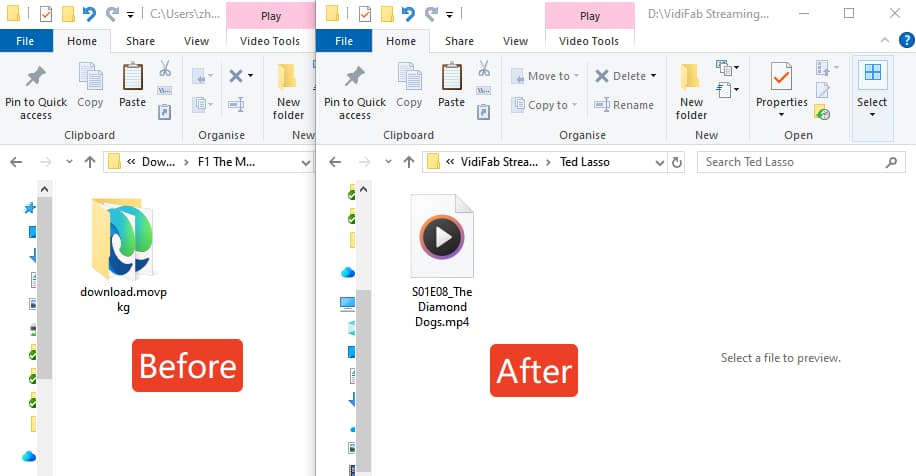Click Properties icon in right window
This screenshot has height=476, width=916.
(782, 76)
